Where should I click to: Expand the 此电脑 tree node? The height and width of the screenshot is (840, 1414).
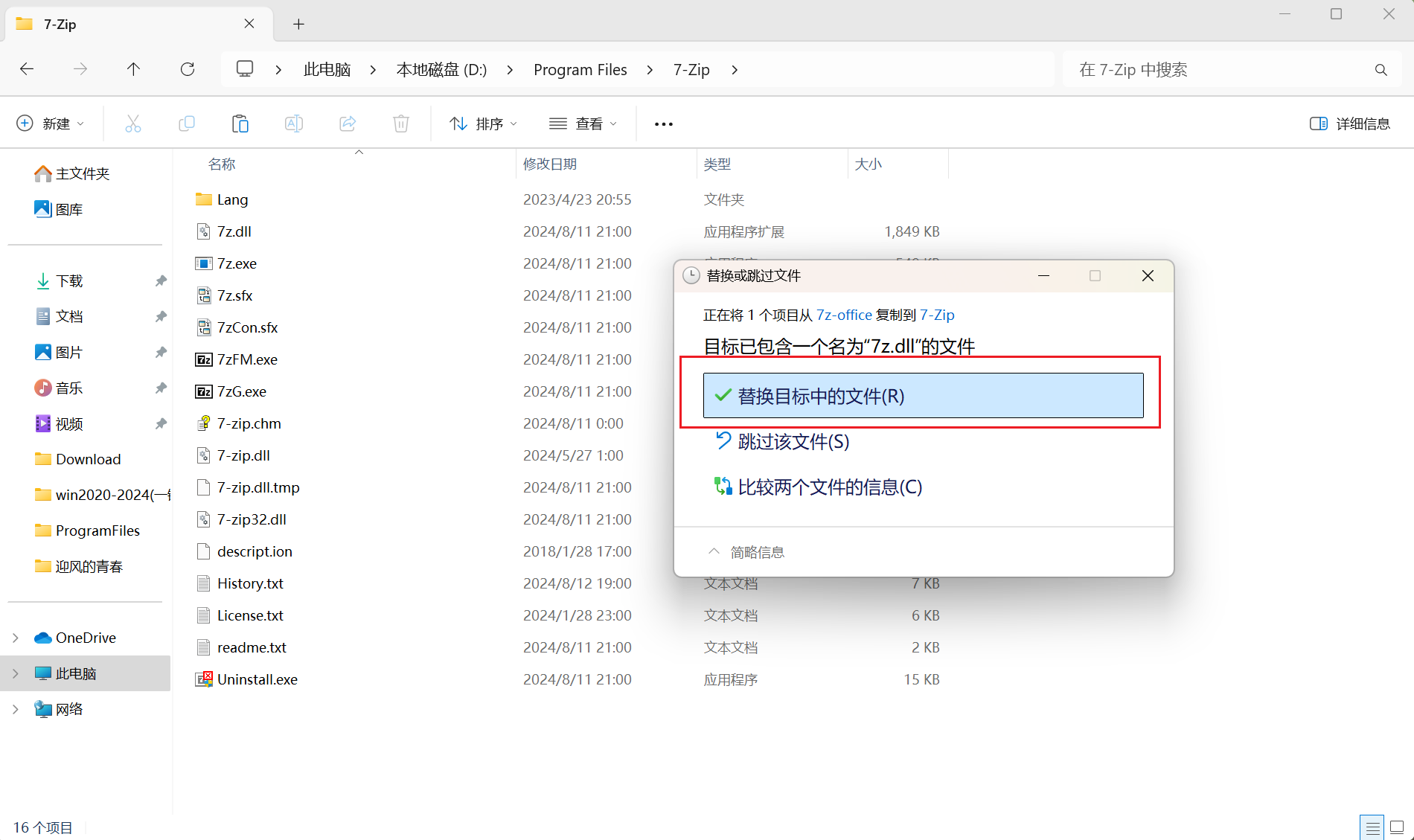point(16,673)
